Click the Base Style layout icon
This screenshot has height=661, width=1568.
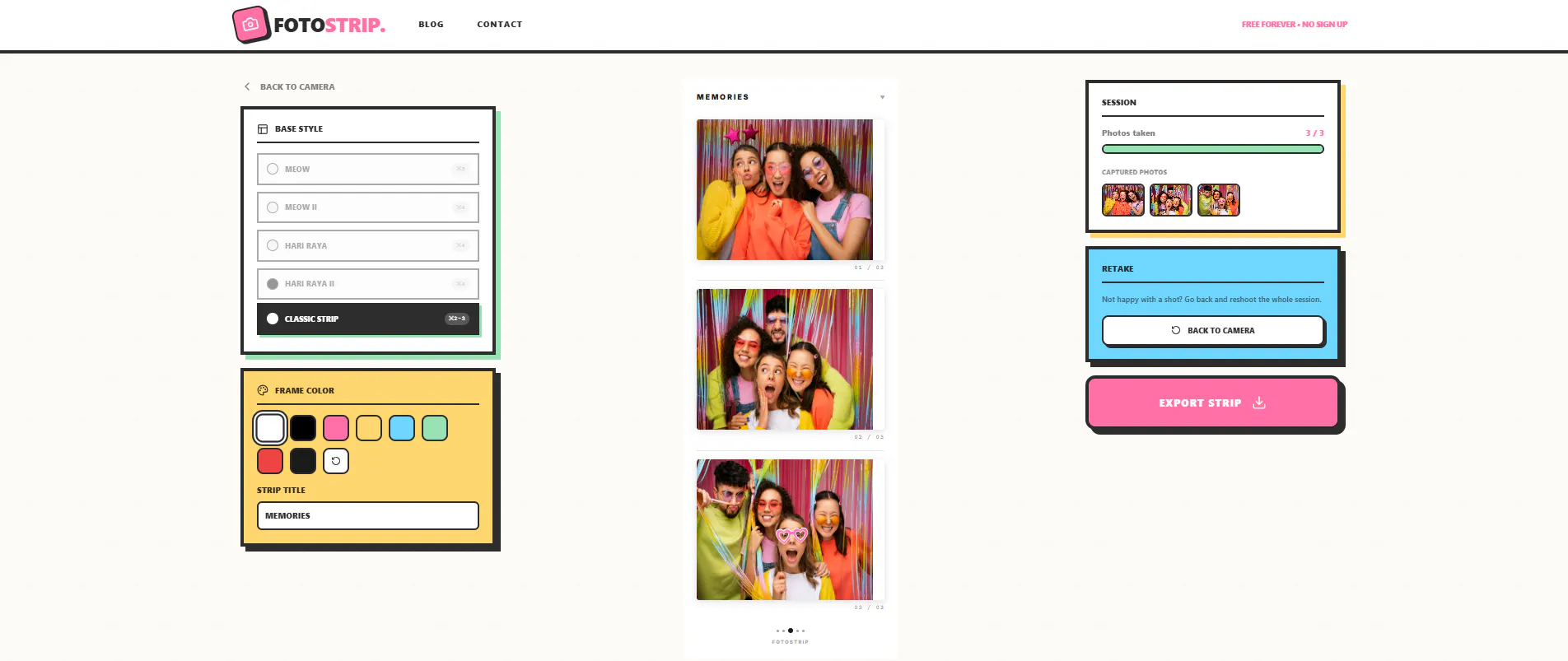263,129
